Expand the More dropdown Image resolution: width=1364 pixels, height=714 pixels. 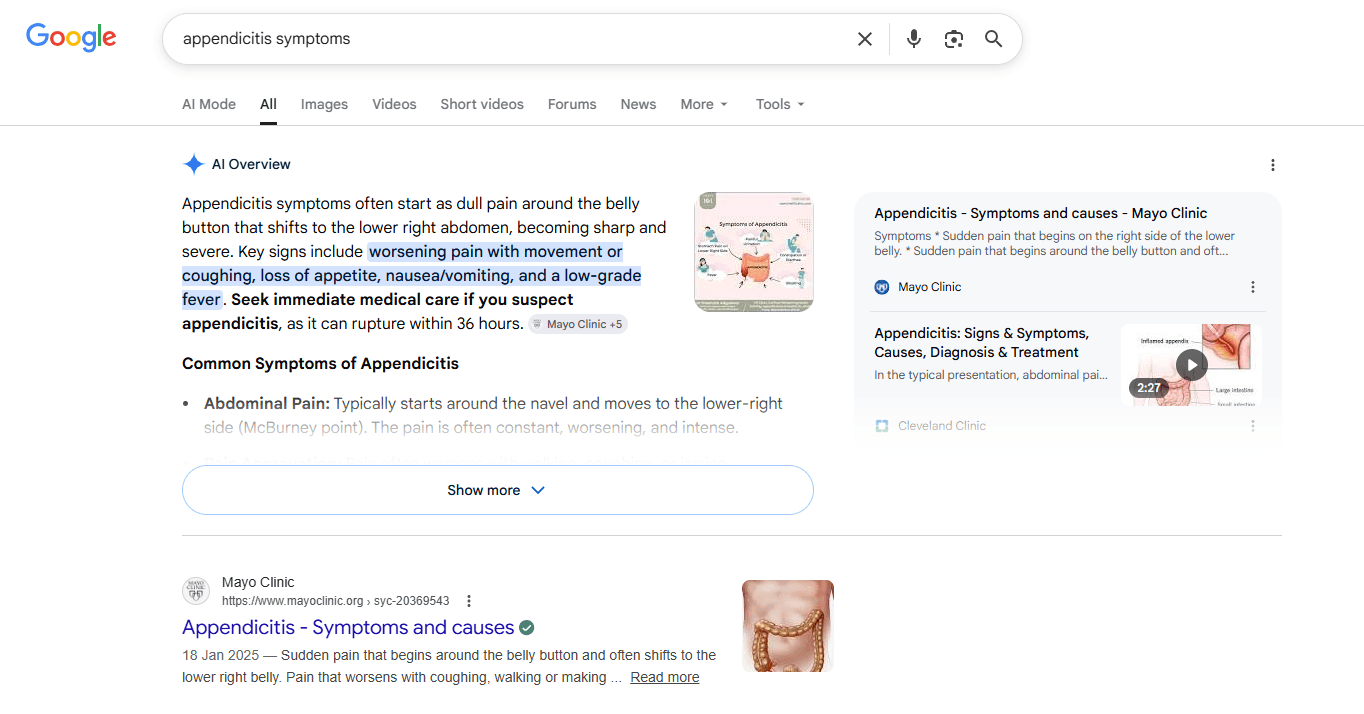point(704,104)
